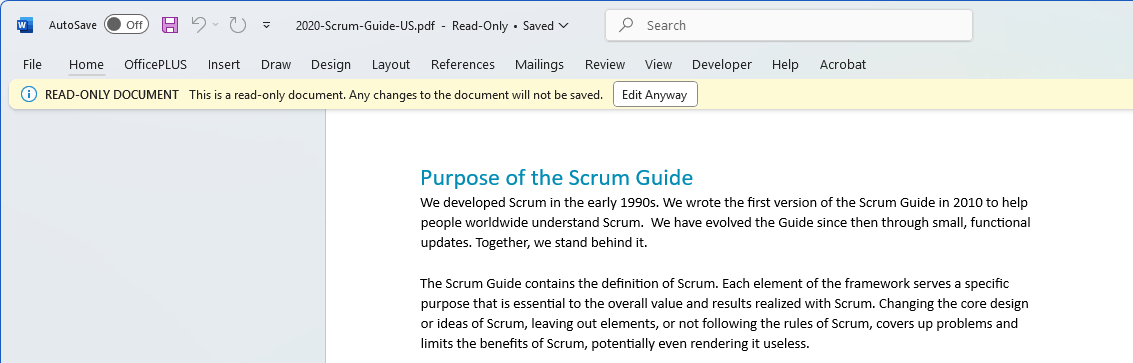Click the Word application icon

(25, 25)
